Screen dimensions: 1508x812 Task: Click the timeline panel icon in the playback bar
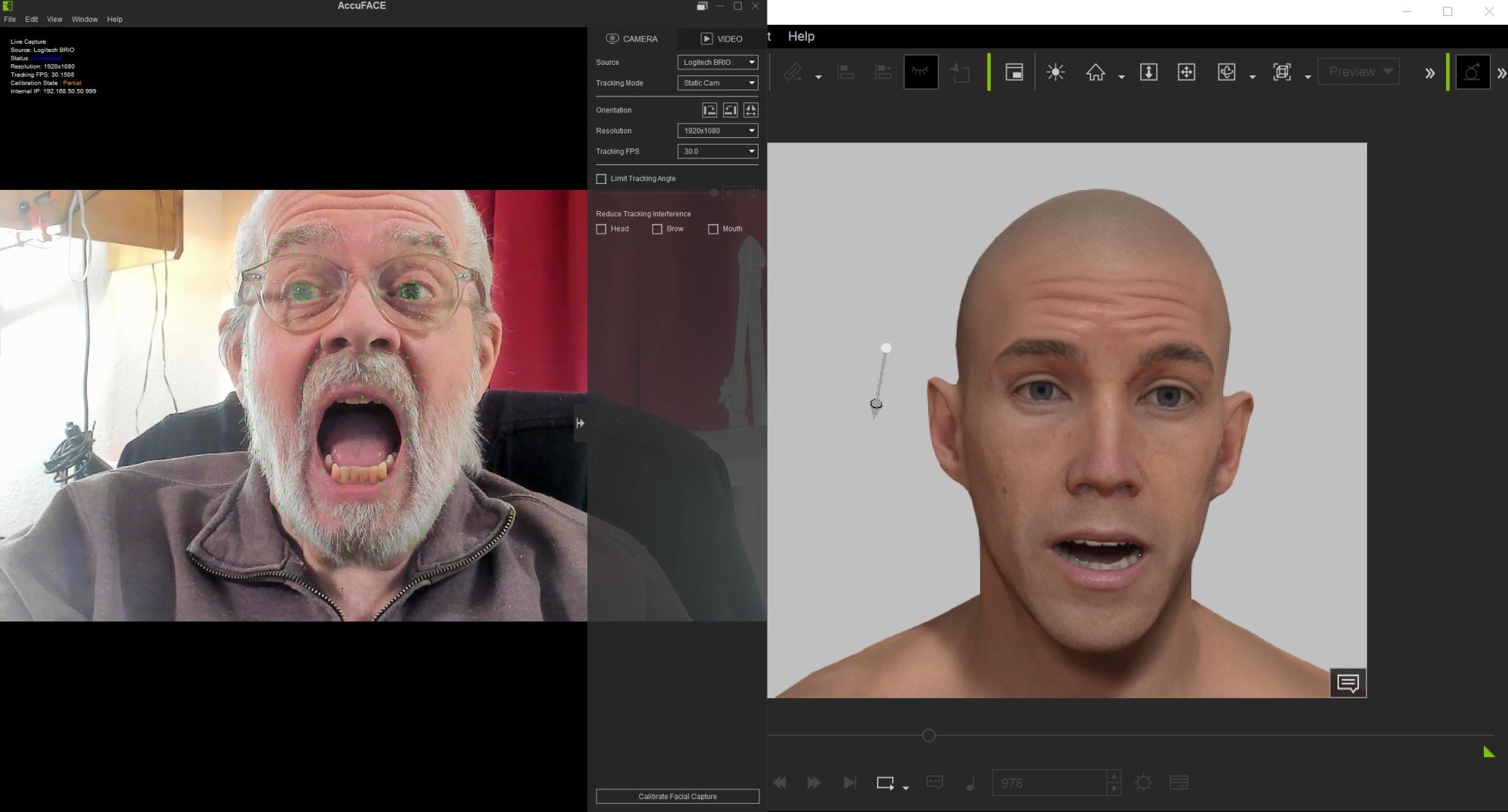1179,783
